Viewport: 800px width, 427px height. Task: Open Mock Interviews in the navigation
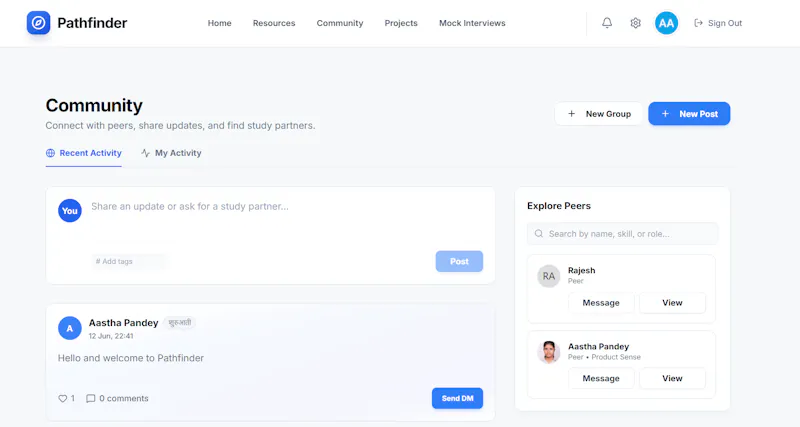tap(472, 23)
